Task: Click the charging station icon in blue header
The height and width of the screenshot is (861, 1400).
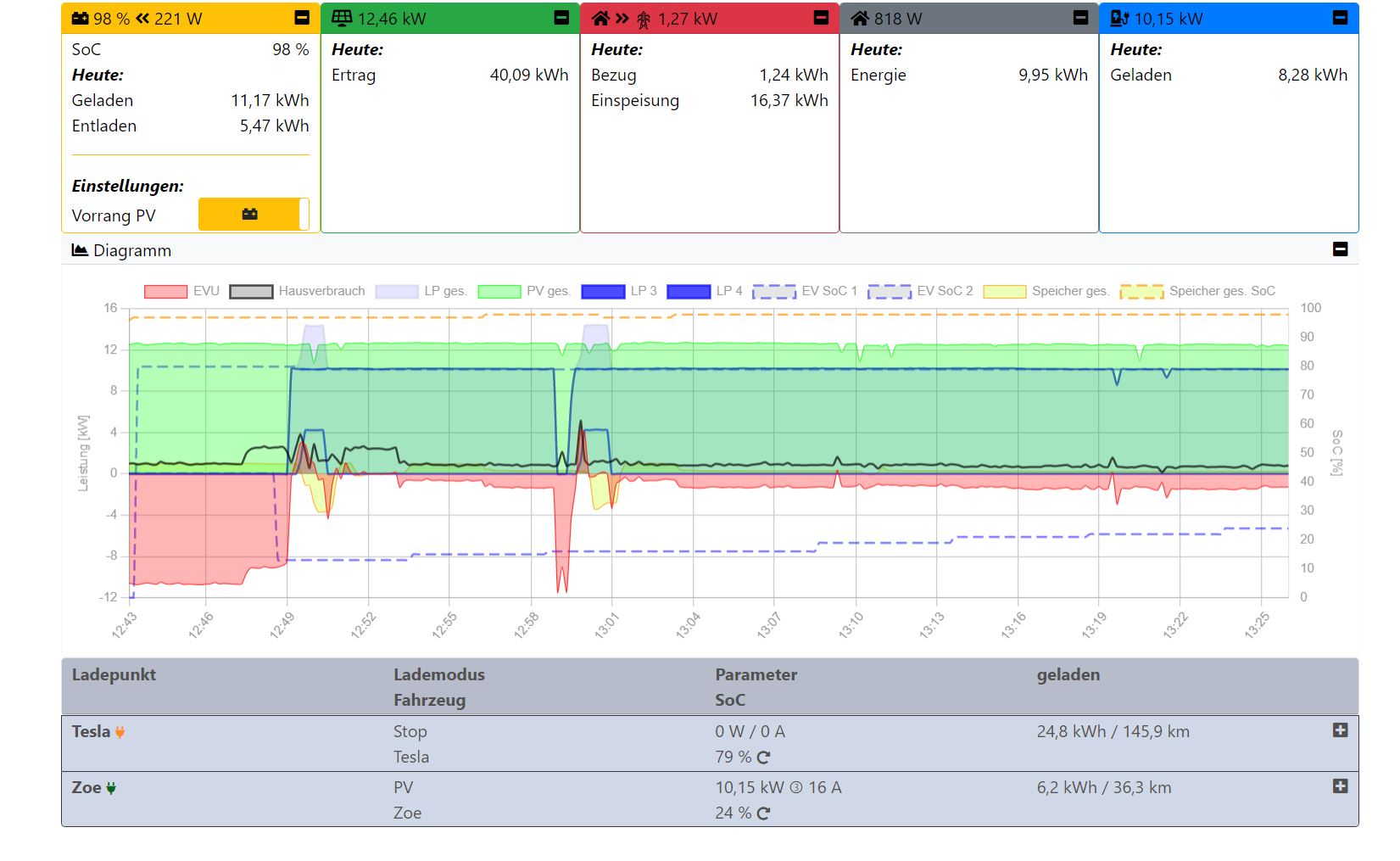Action: 1119,19
